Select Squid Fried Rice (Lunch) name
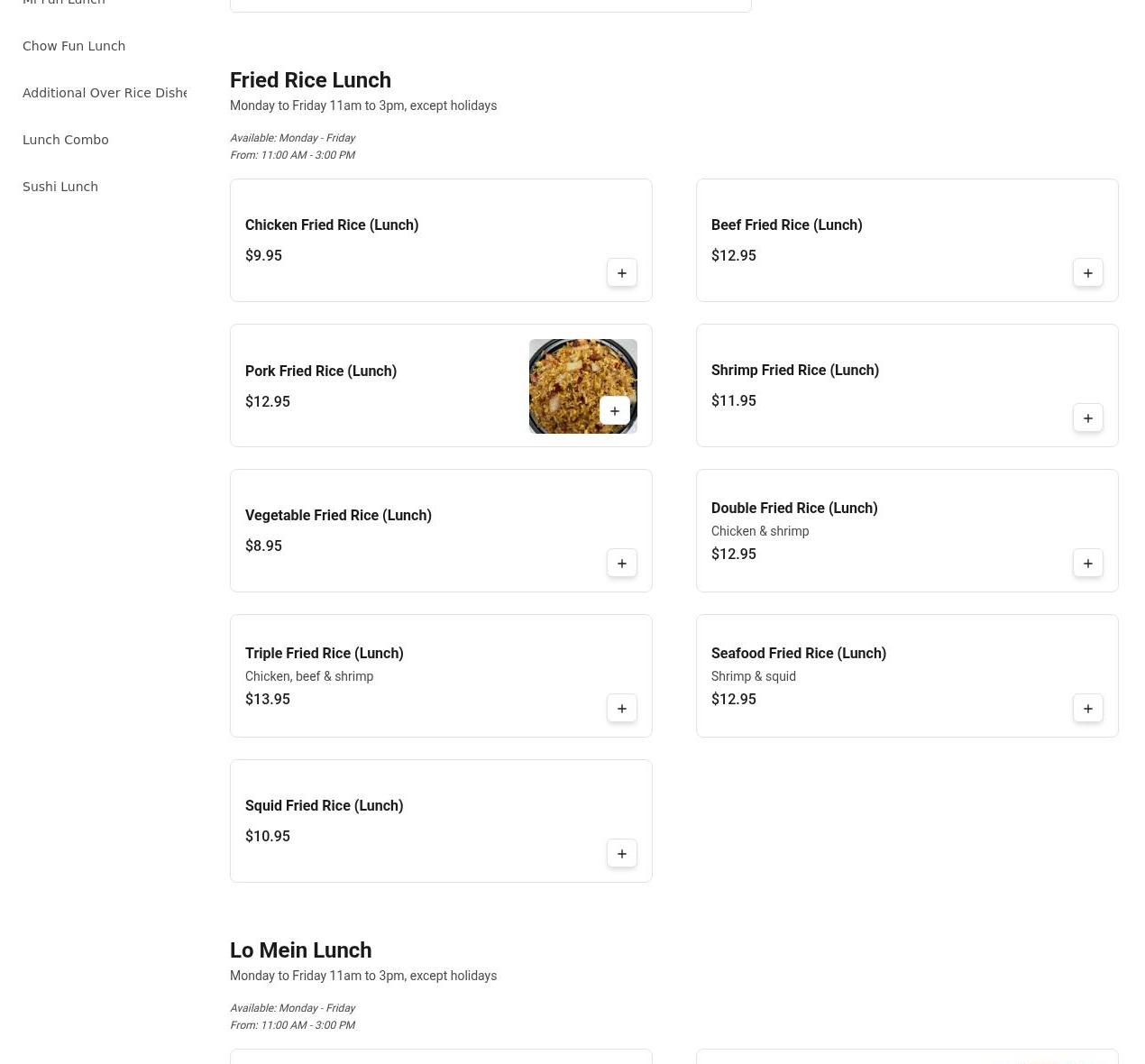 click(x=324, y=806)
